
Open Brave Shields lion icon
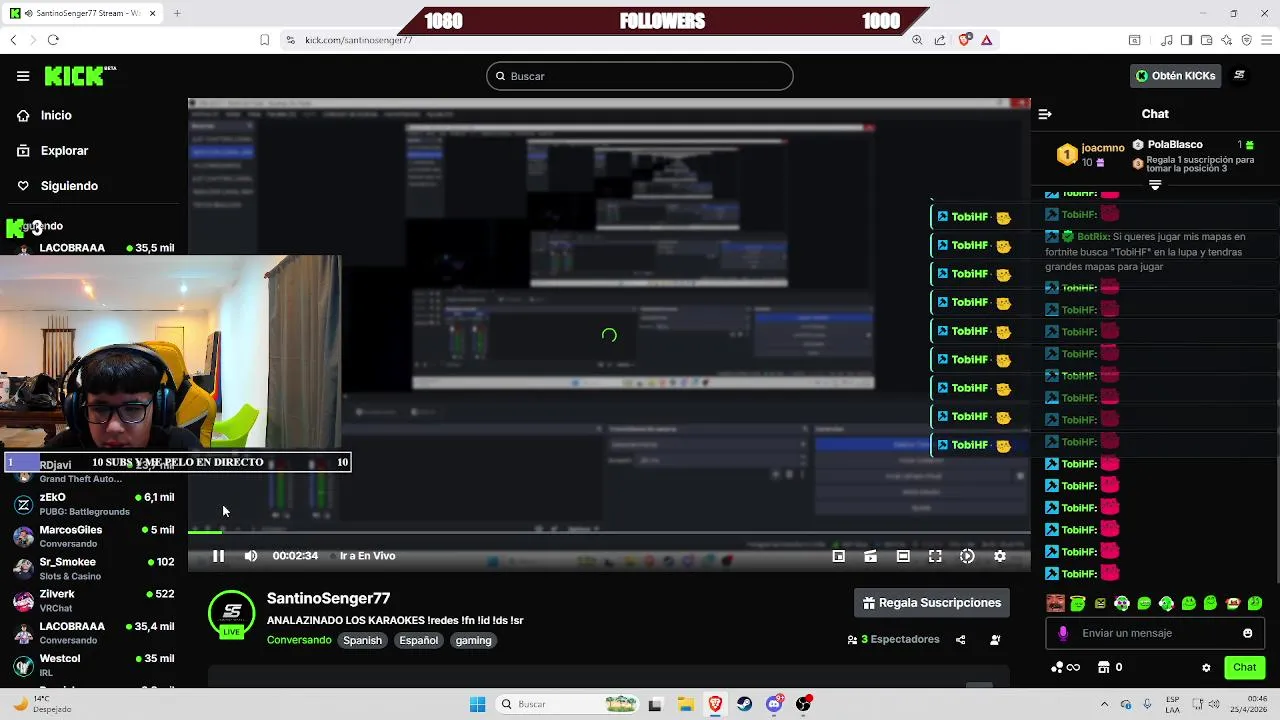pyautogui.click(x=964, y=40)
